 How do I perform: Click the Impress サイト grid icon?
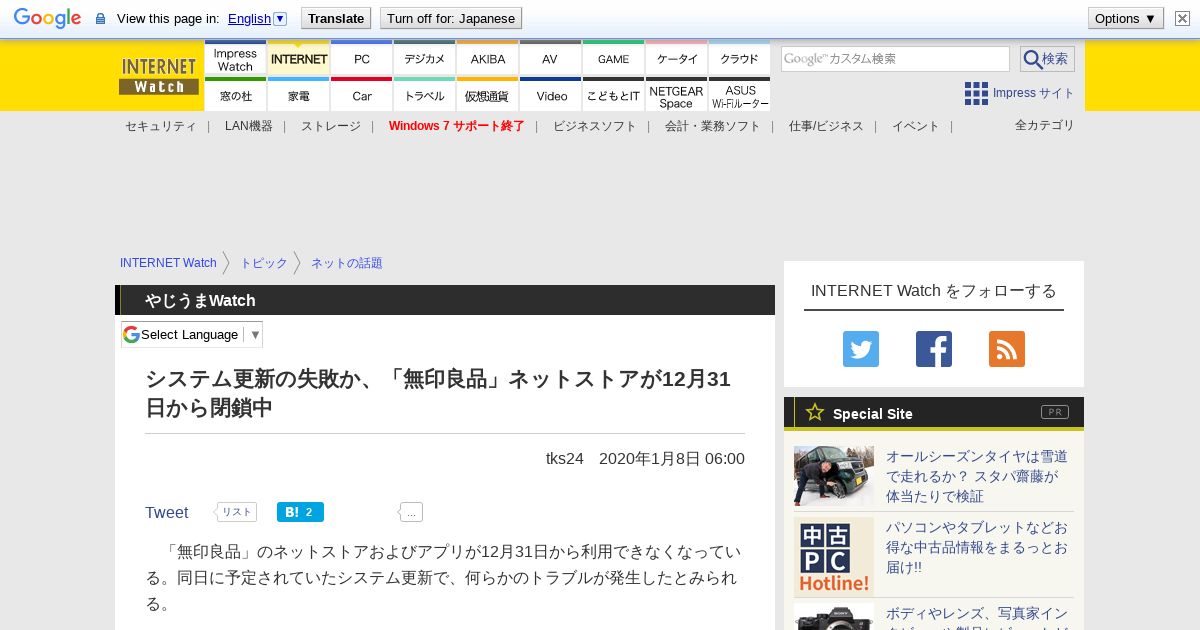pos(976,93)
